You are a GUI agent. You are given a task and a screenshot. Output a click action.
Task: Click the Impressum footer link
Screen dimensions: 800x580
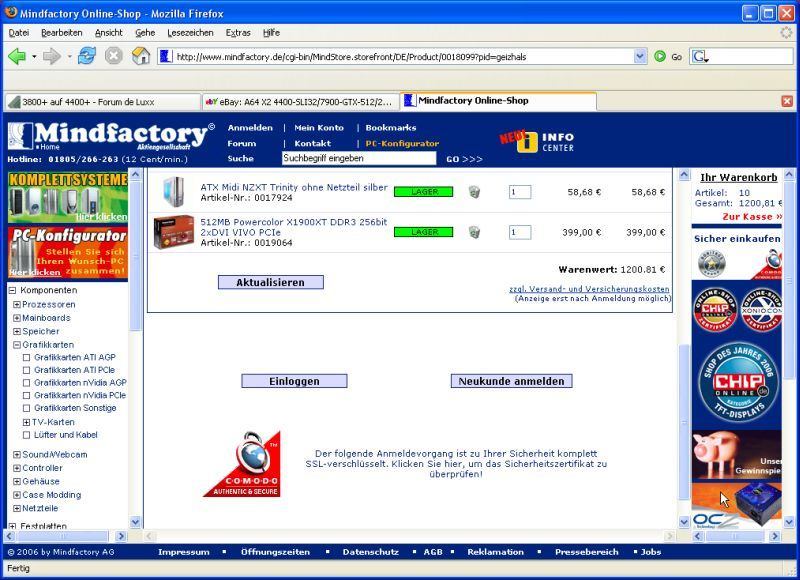(184, 552)
